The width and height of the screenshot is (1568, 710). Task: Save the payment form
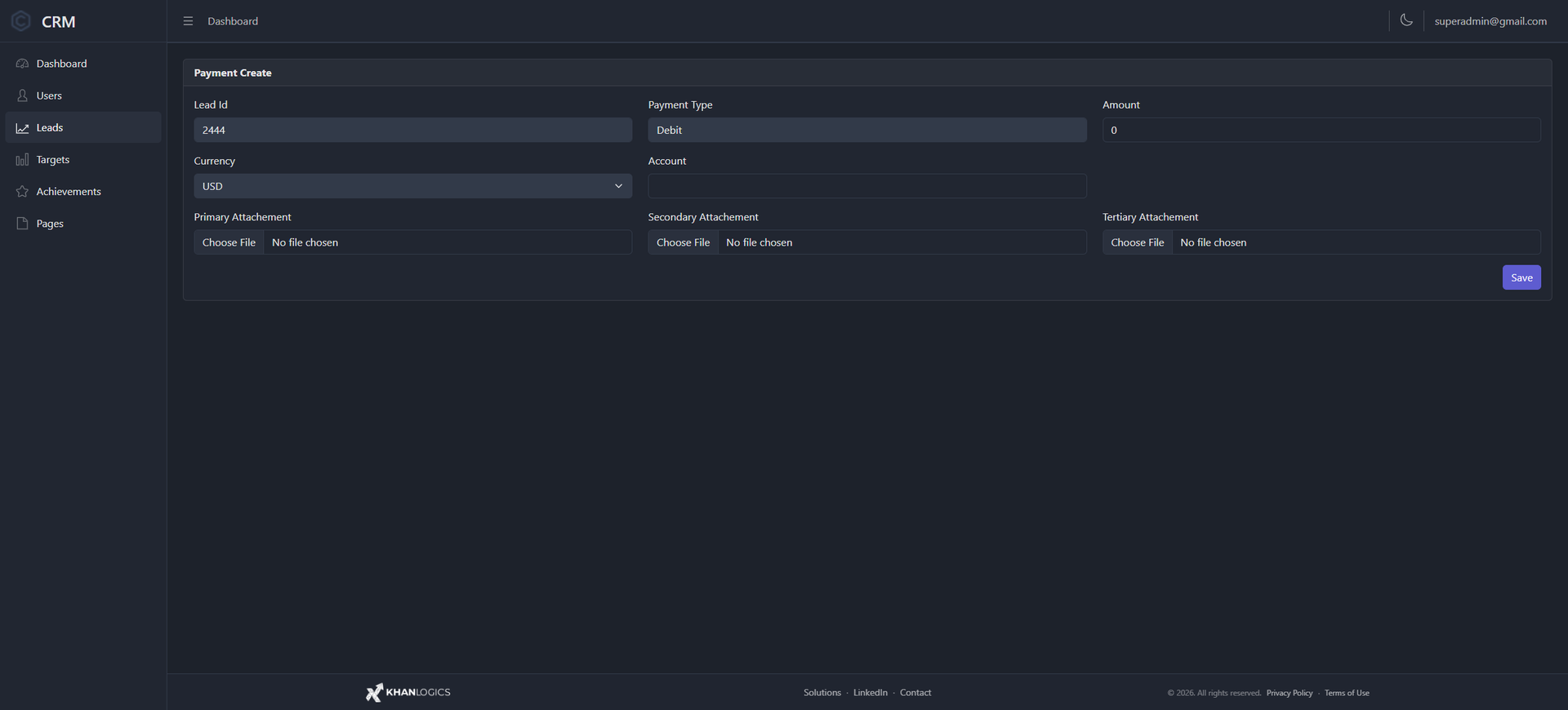[x=1521, y=277]
